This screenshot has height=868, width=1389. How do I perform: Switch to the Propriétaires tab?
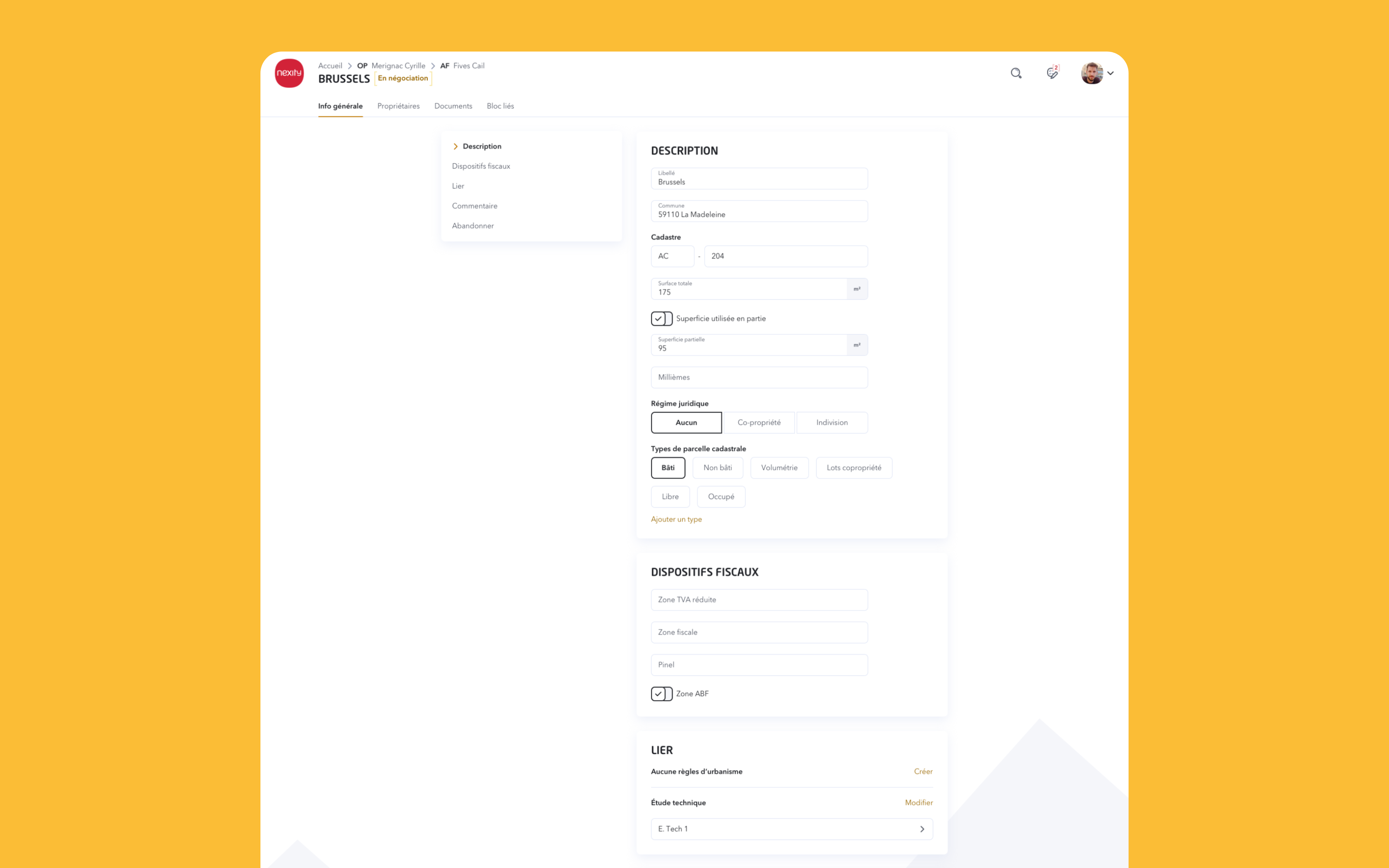click(398, 106)
